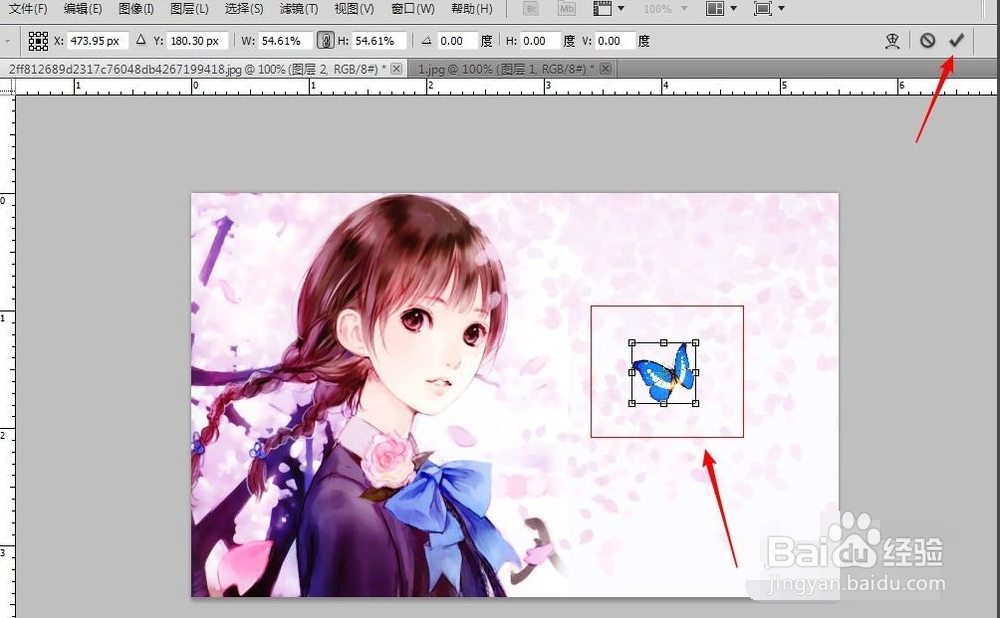Open the 文件(F) menu

coord(28,9)
